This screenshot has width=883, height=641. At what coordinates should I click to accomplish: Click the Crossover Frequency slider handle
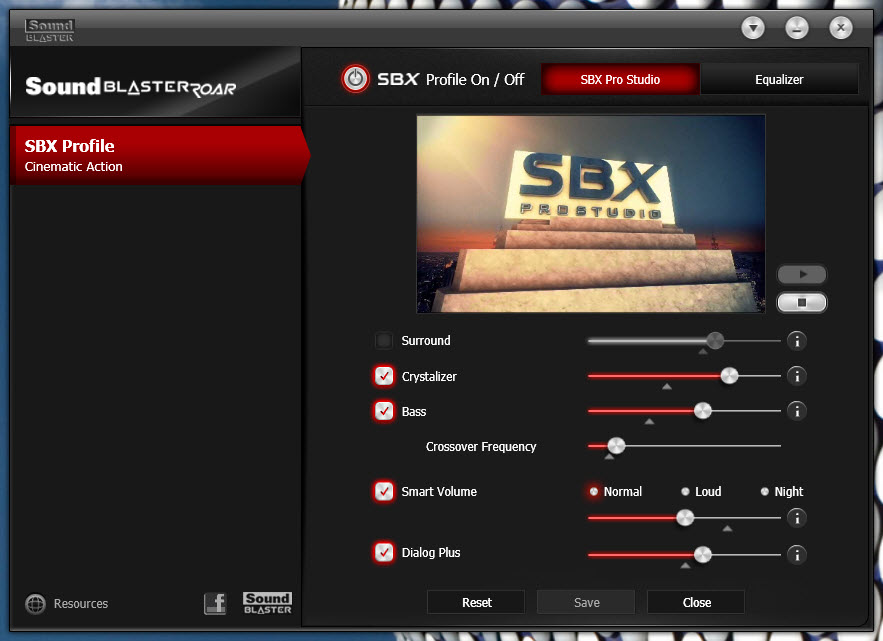click(x=617, y=446)
